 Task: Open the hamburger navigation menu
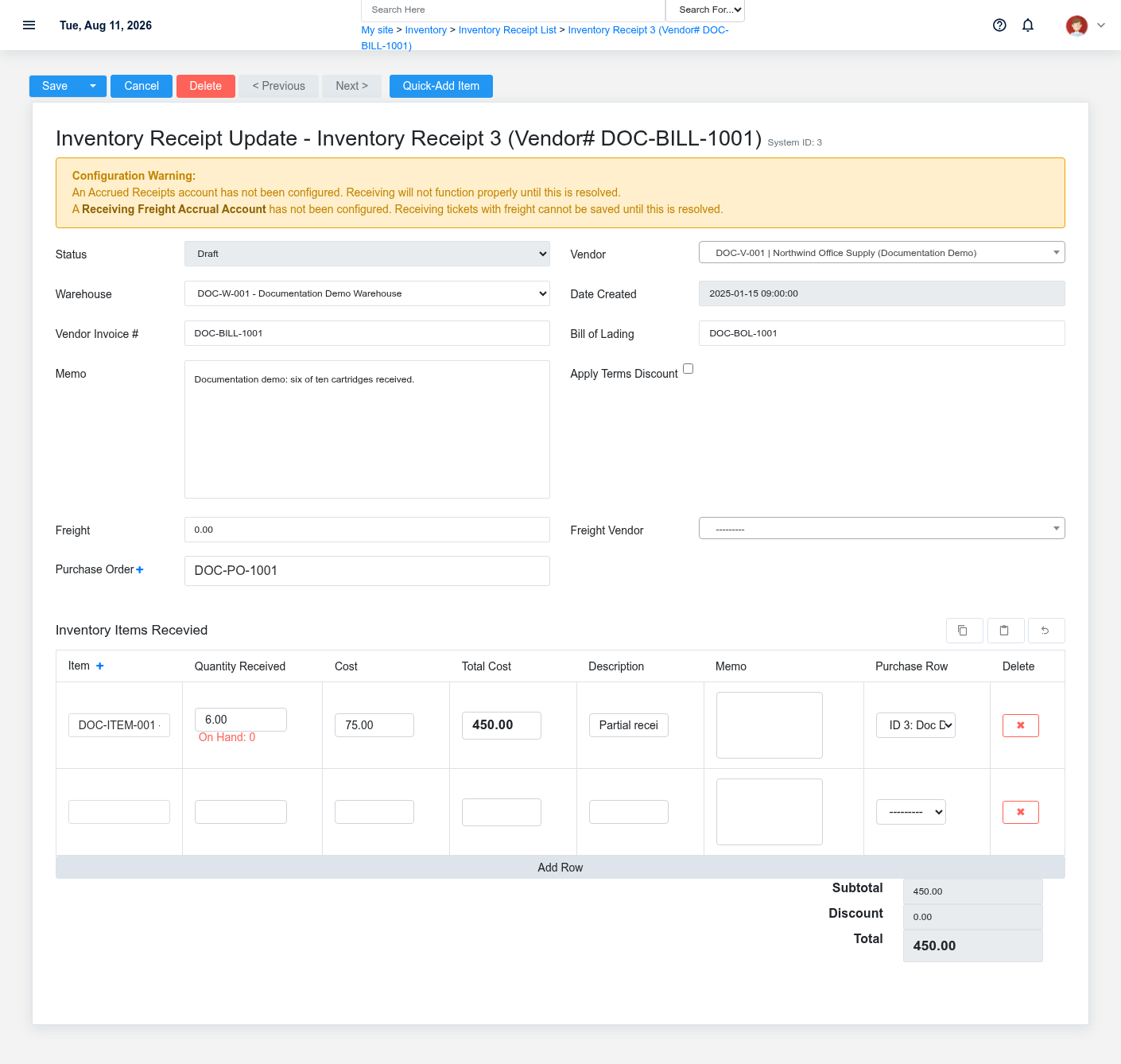click(x=29, y=25)
